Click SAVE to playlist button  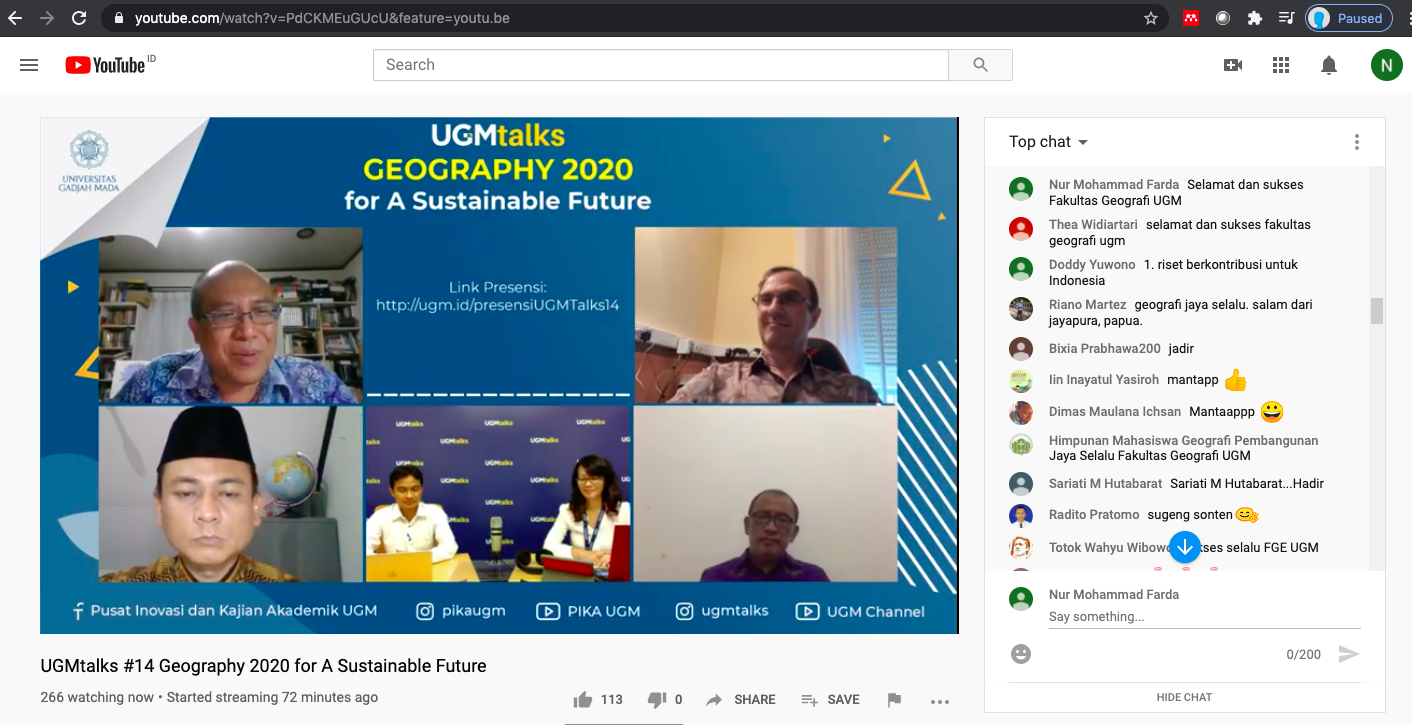click(830, 700)
